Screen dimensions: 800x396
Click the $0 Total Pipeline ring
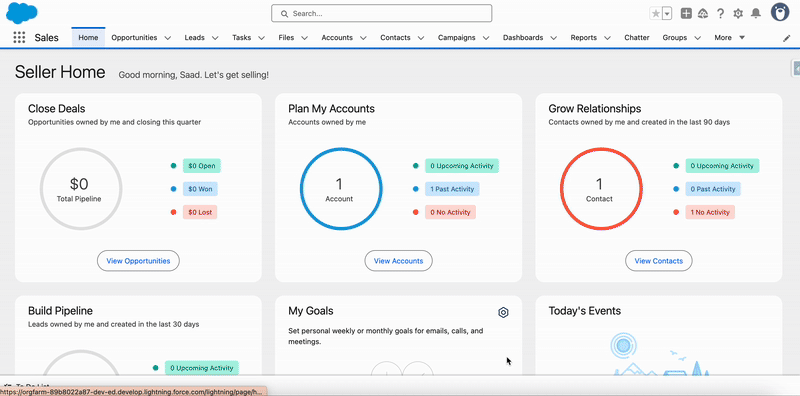(81, 189)
